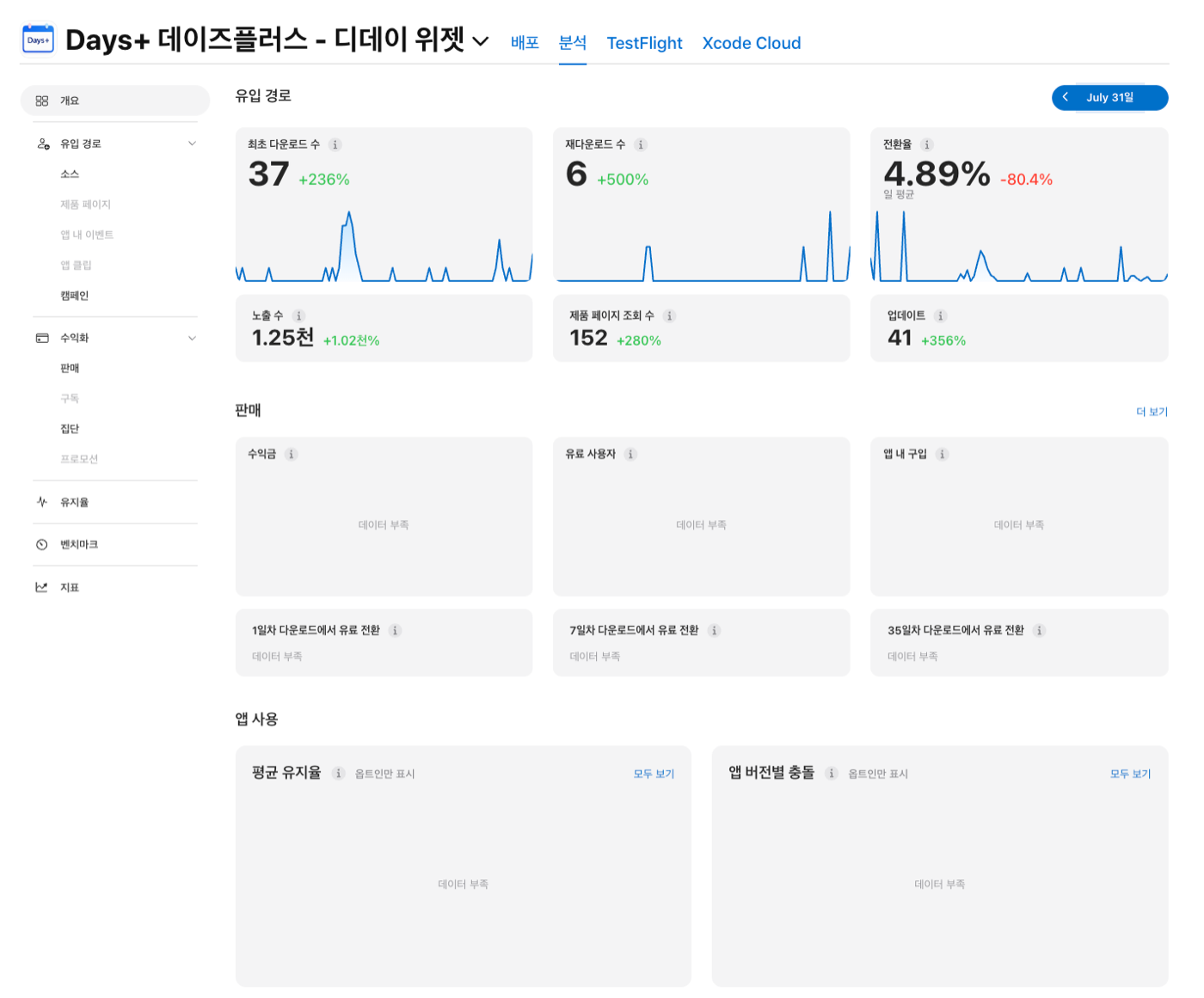Open the 재다운로드 수 chart
Viewport: 1204px width, 998px height.
[x=702, y=246]
